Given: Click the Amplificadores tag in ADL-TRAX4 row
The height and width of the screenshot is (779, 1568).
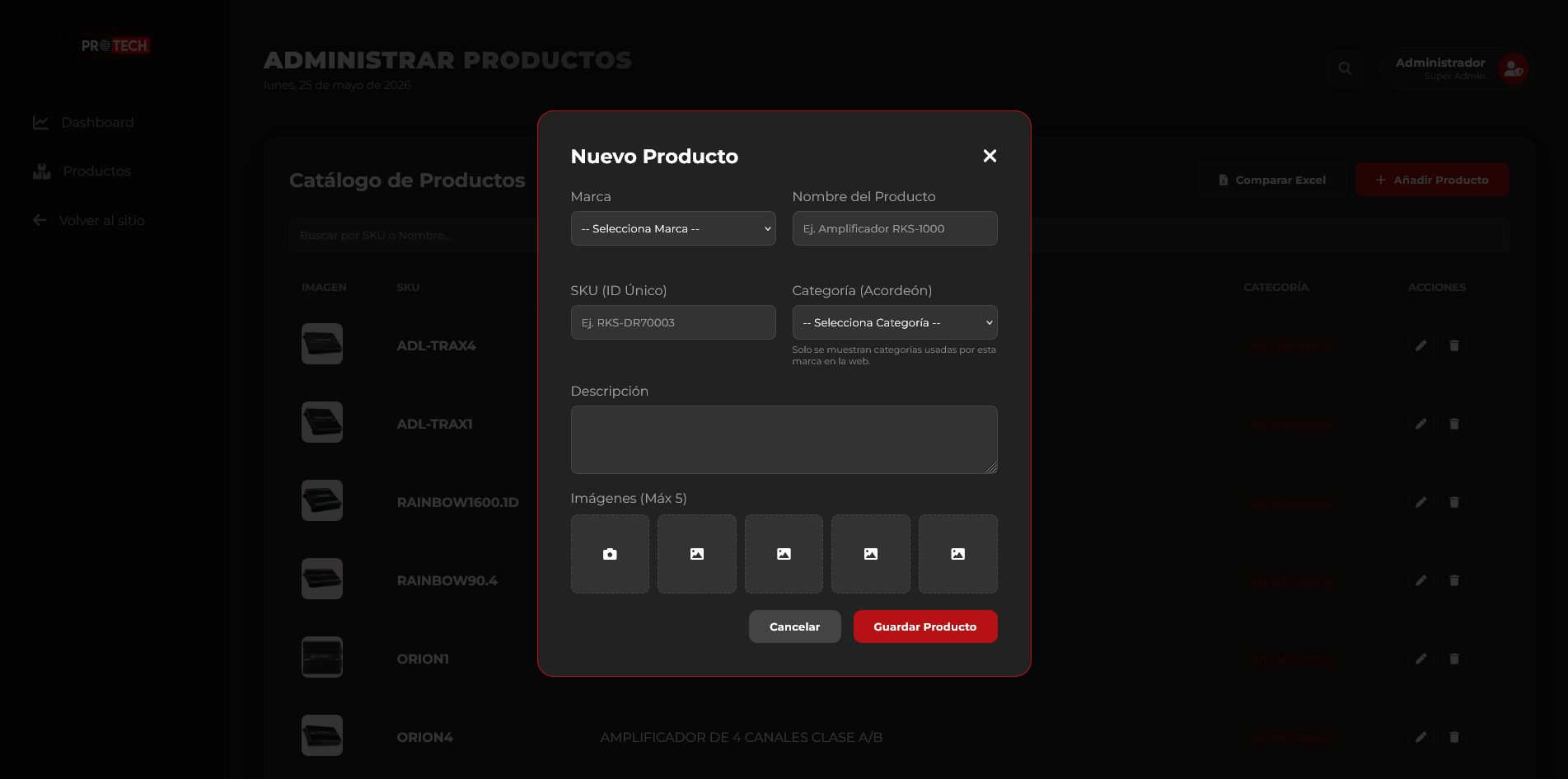Looking at the screenshot, I should tap(1291, 346).
